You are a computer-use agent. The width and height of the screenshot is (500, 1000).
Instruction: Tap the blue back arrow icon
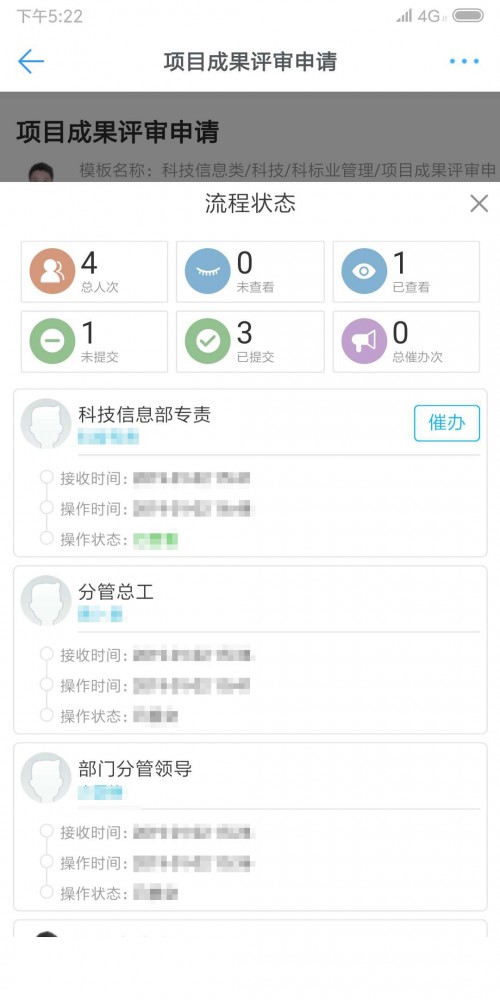pos(31,61)
